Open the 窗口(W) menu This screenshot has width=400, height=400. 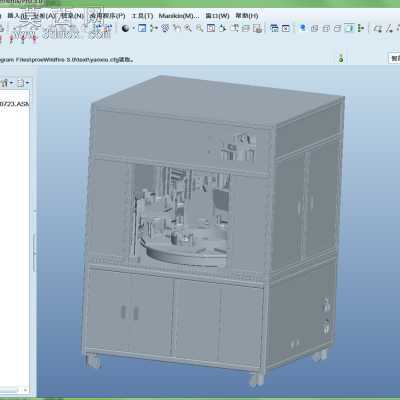click(217, 16)
